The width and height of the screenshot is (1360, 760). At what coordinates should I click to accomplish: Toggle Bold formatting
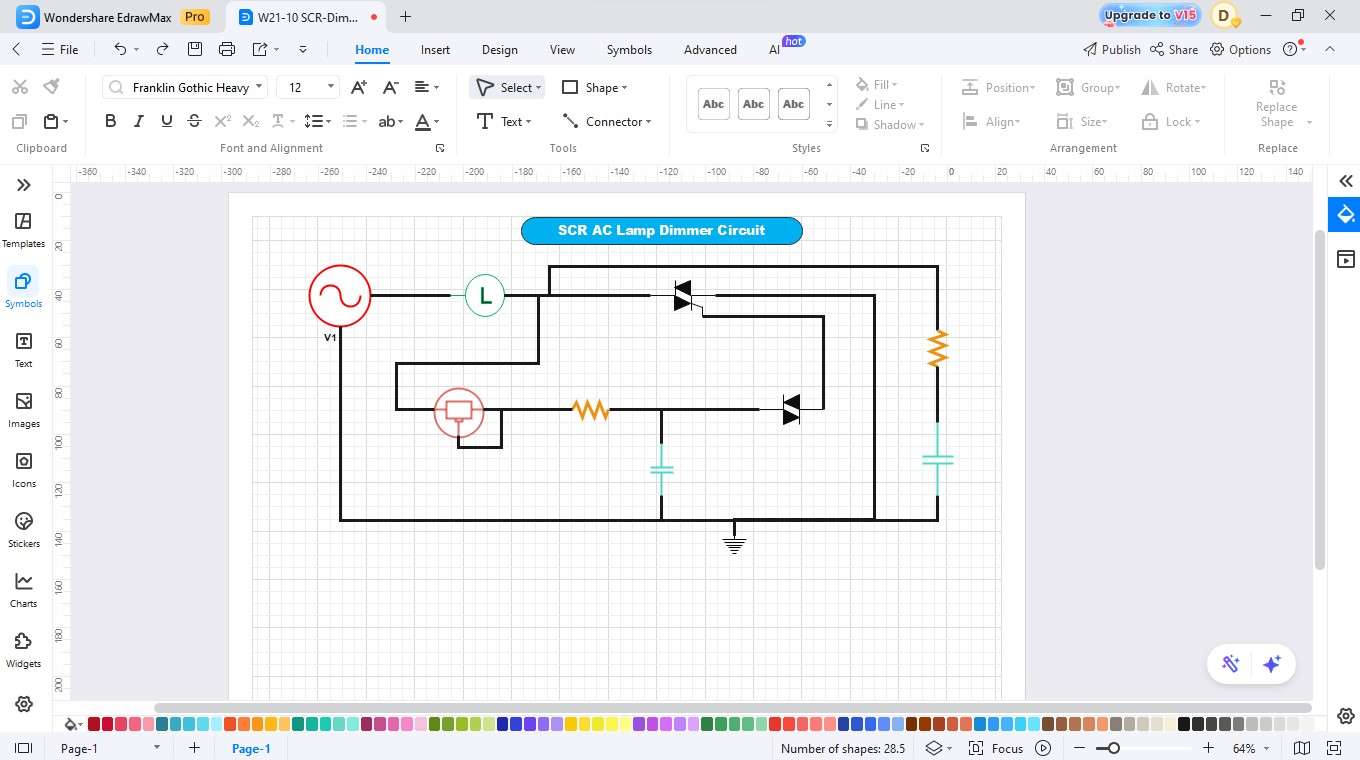click(x=111, y=122)
